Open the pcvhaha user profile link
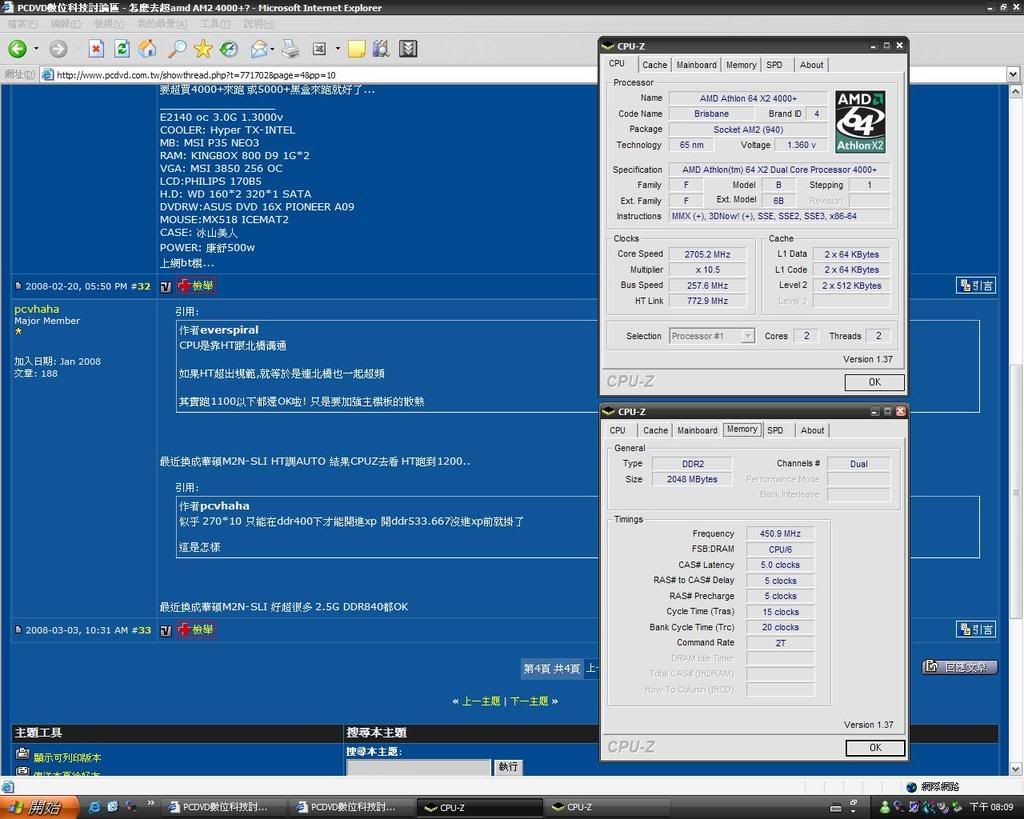This screenshot has height=819, width=1024. [x=37, y=309]
